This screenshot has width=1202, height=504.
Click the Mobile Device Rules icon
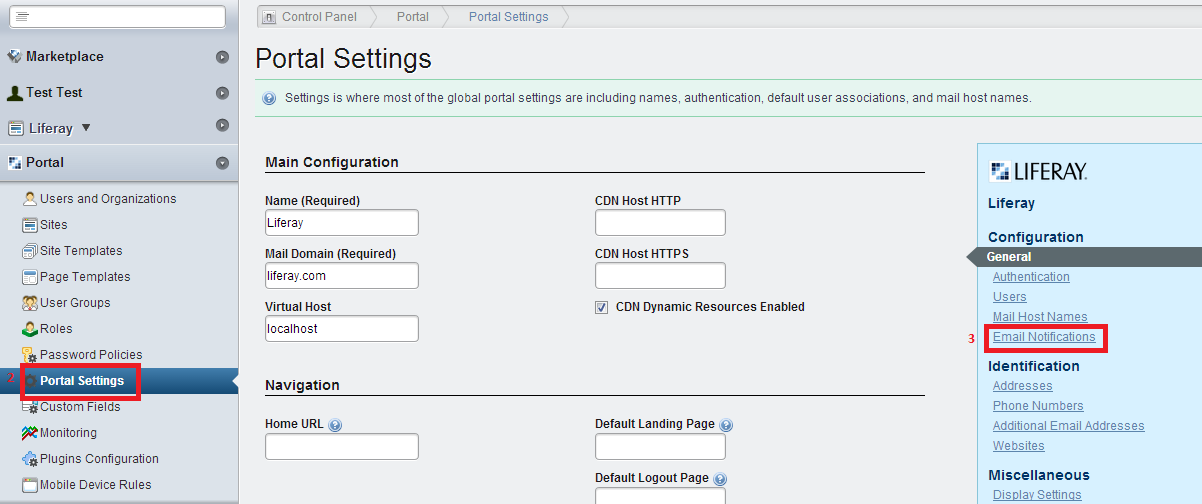(x=30, y=485)
